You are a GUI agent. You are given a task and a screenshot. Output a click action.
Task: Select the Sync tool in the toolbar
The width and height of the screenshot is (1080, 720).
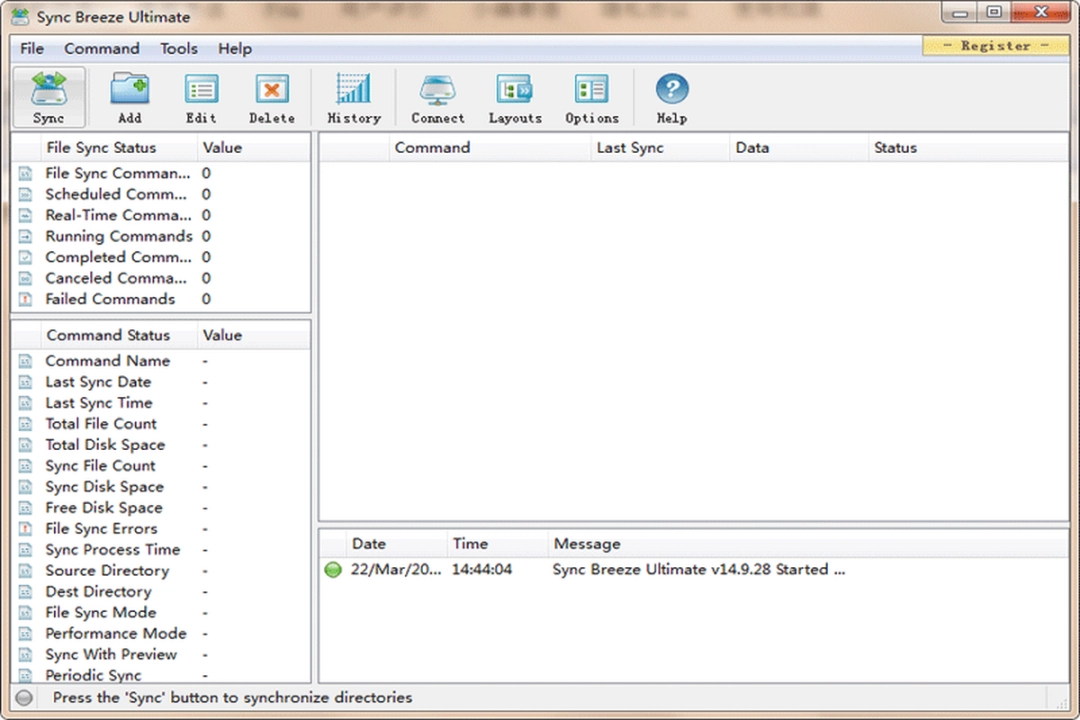(48, 95)
